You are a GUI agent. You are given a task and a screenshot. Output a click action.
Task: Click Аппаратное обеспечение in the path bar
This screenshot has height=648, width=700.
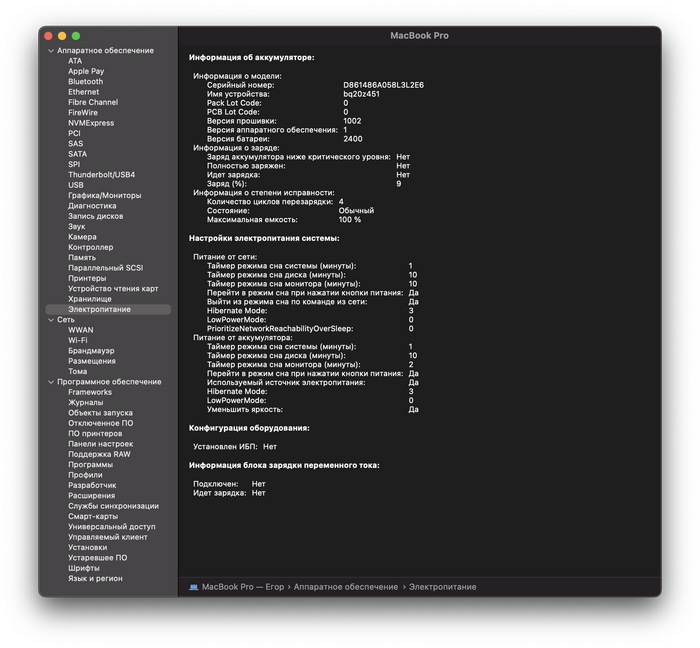[346, 587]
